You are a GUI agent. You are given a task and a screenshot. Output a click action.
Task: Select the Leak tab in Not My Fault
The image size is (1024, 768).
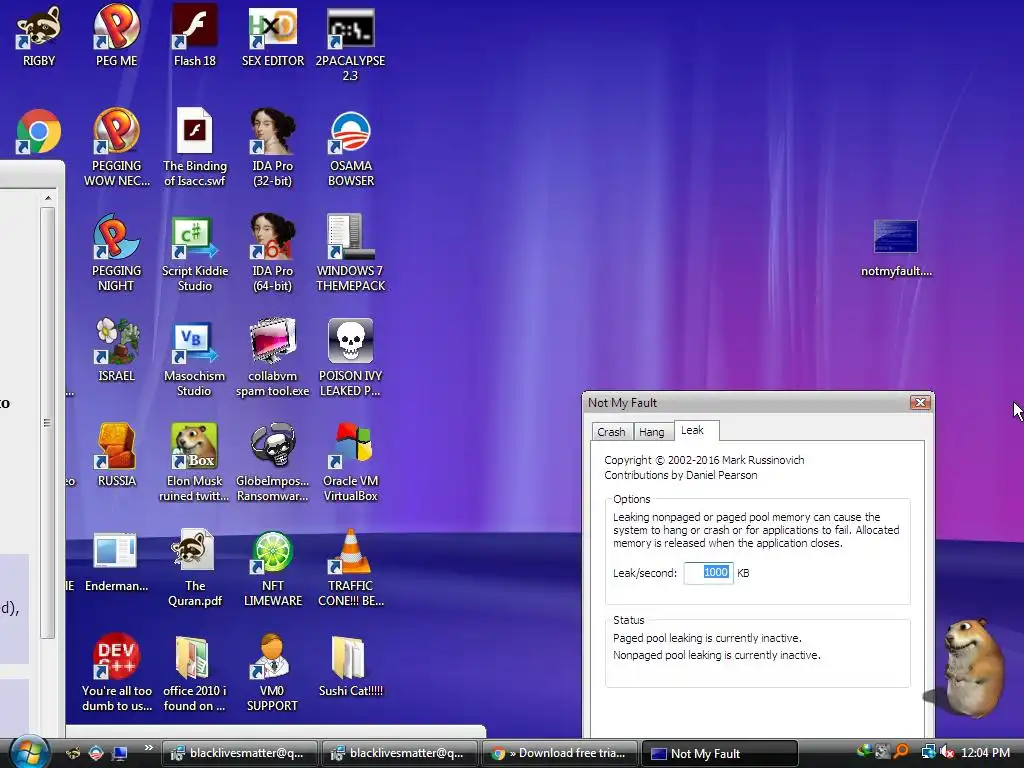(x=696, y=430)
